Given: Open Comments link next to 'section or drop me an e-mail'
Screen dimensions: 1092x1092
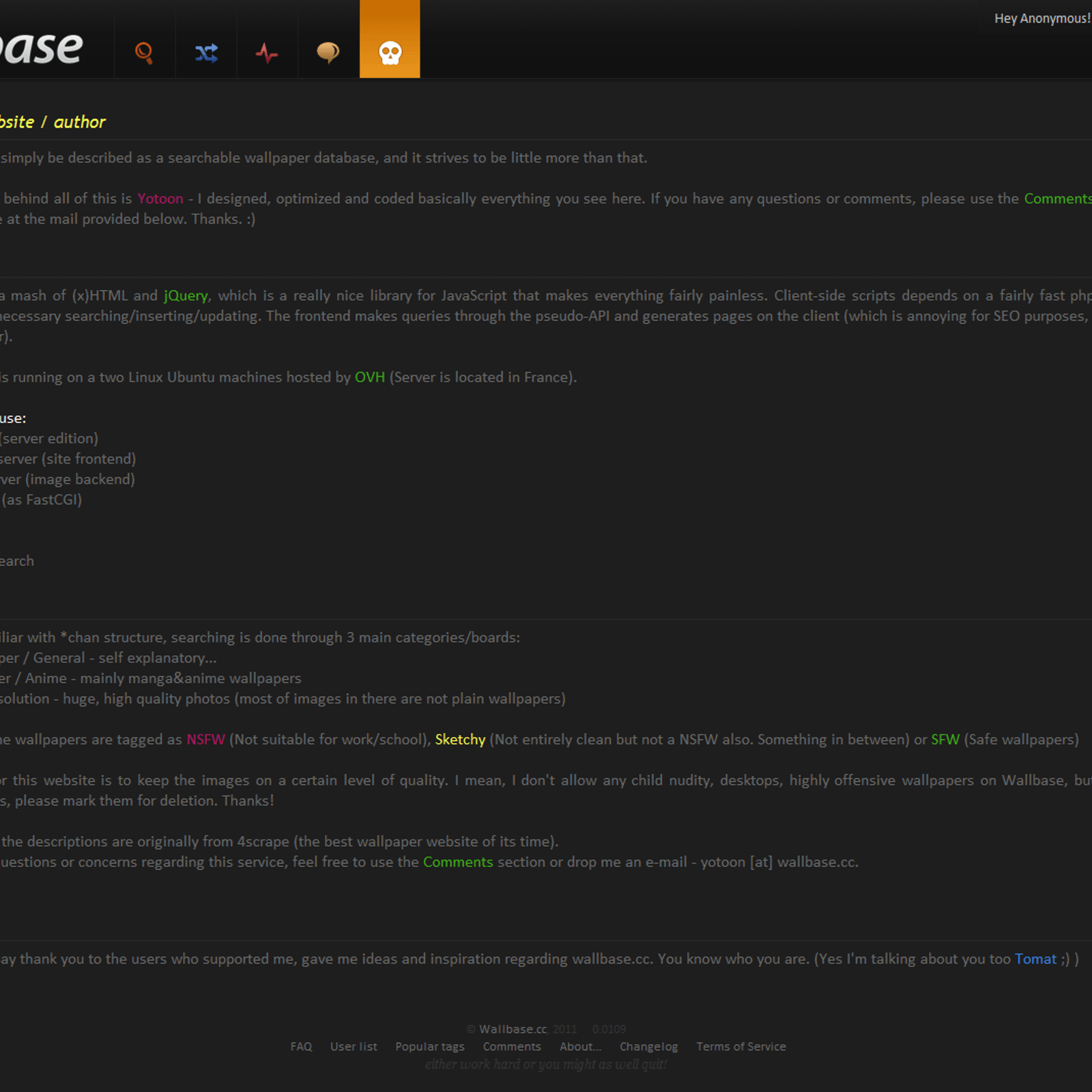Looking at the screenshot, I should click(458, 862).
